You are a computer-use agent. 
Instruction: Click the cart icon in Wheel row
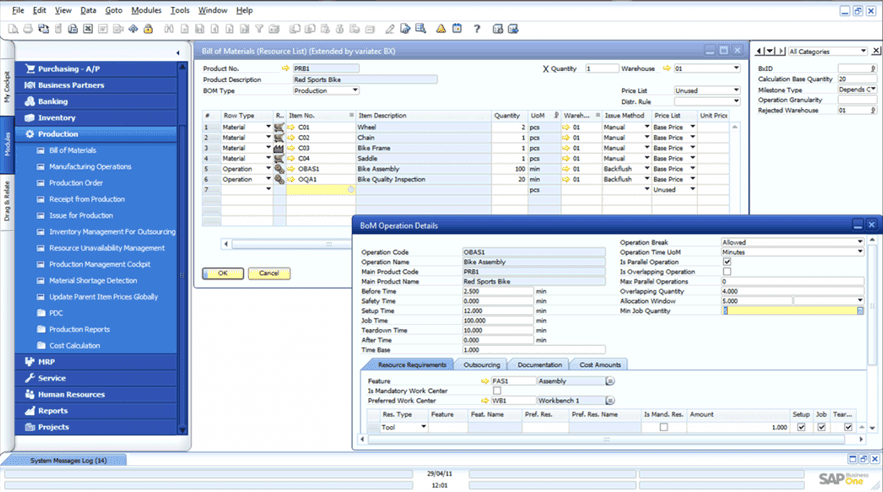279,127
